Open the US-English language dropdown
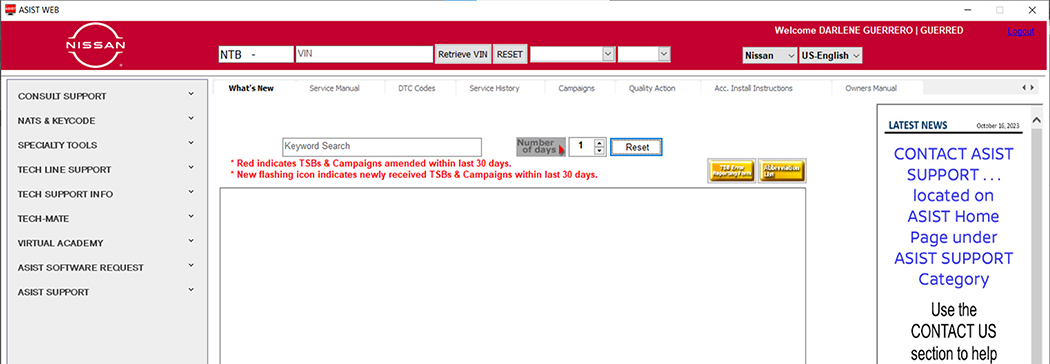1050x364 pixels. [830, 56]
